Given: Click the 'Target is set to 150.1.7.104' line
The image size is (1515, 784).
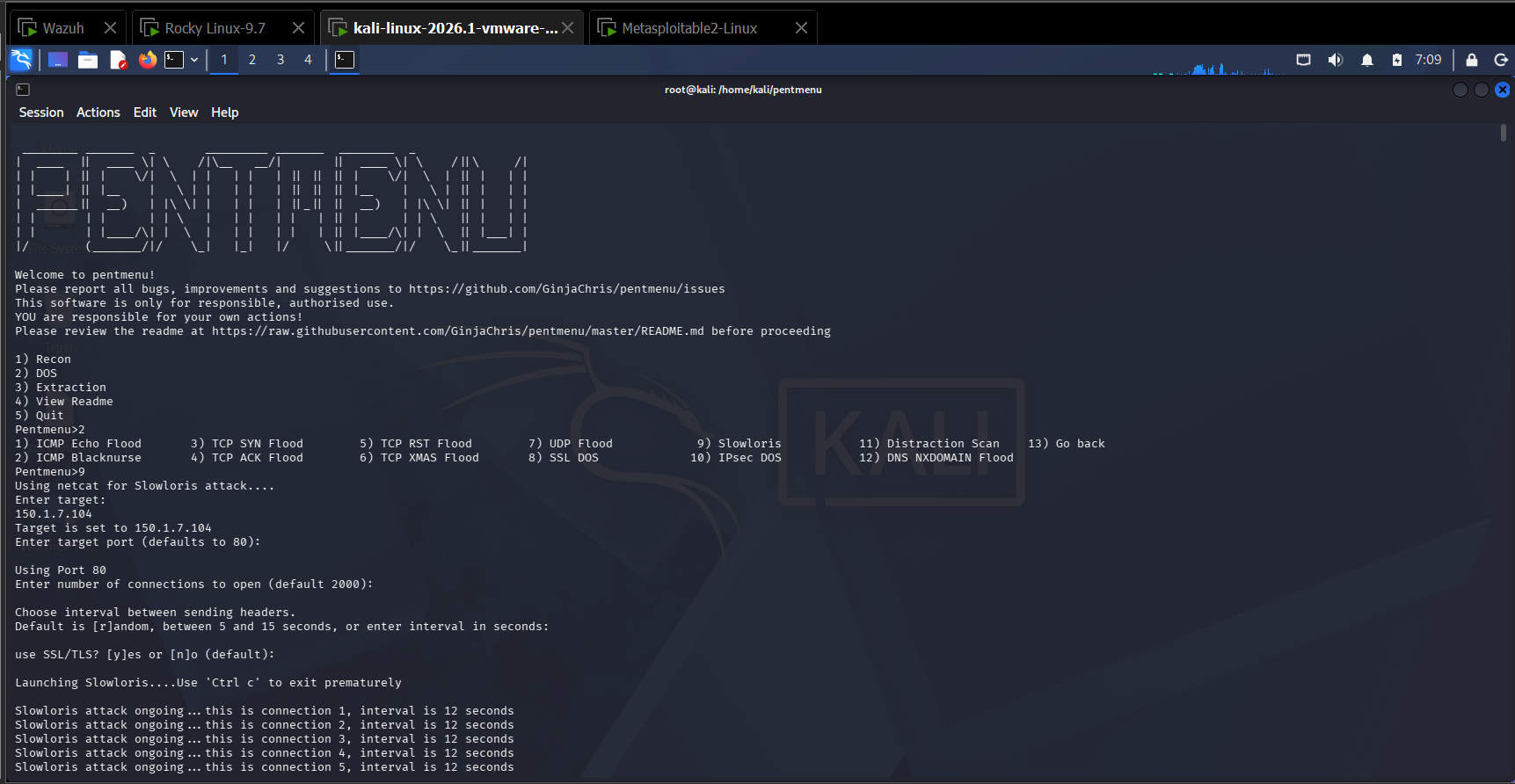Looking at the screenshot, I should pyautogui.click(x=113, y=528).
